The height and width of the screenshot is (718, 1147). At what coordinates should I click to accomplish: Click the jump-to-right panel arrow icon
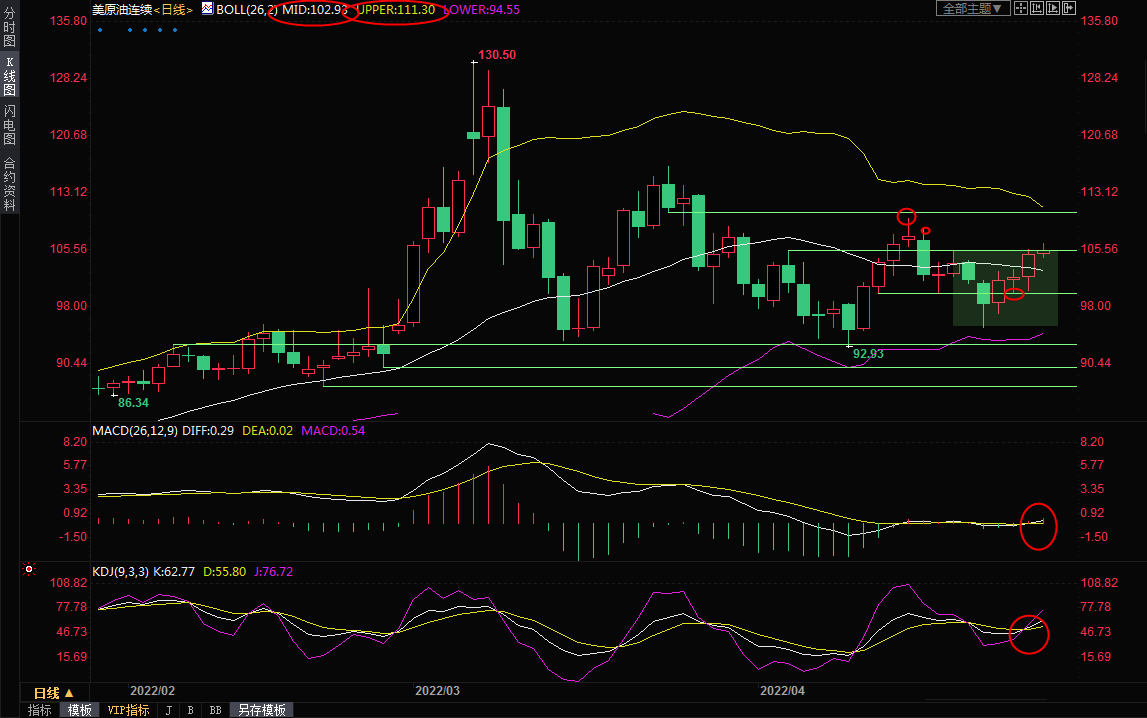click(x=1068, y=8)
